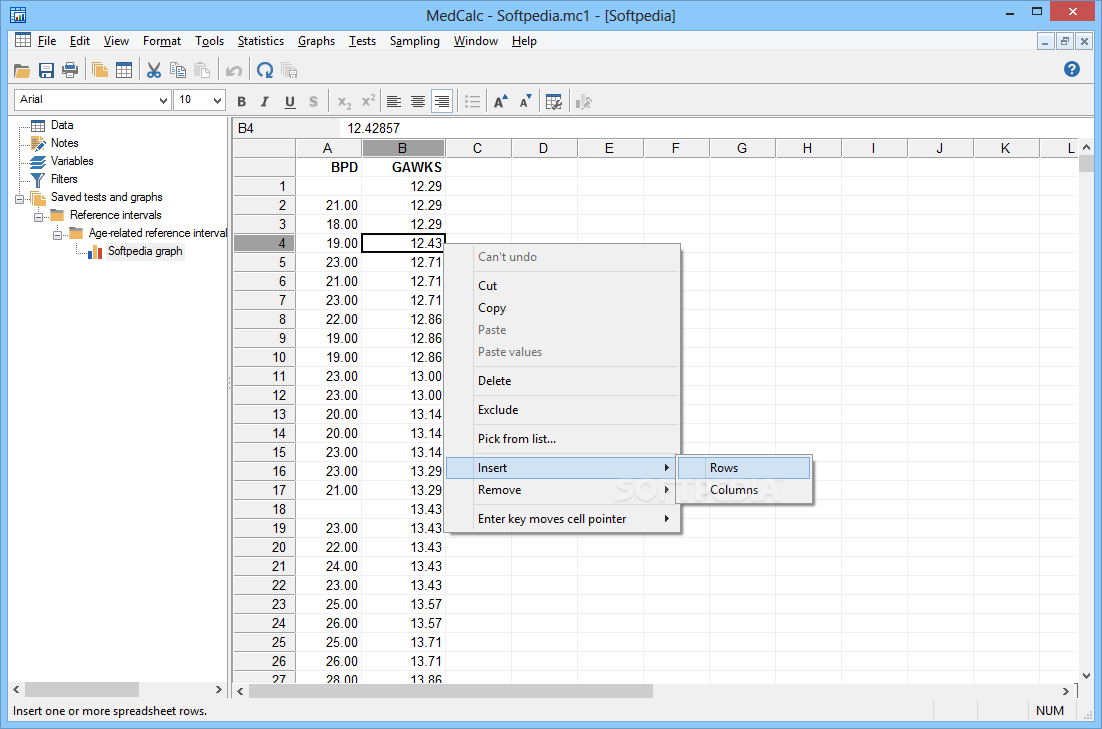Image resolution: width=1102 pixels, height=729 pixels.
Task: Open the Sampling menu
Action: [415, 41]
